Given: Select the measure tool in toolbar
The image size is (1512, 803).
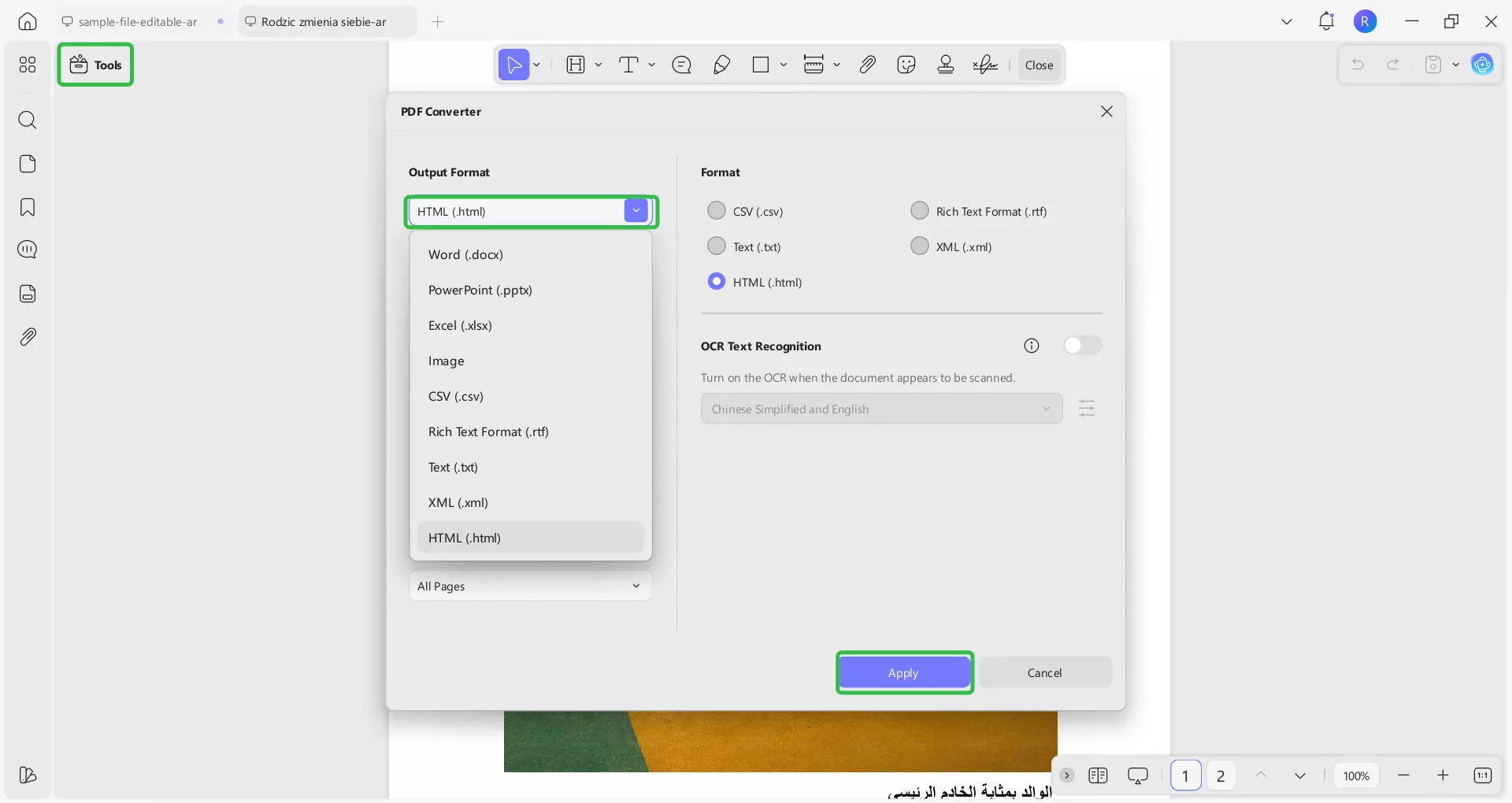Looking at the screenshot, I should [813, 65].
